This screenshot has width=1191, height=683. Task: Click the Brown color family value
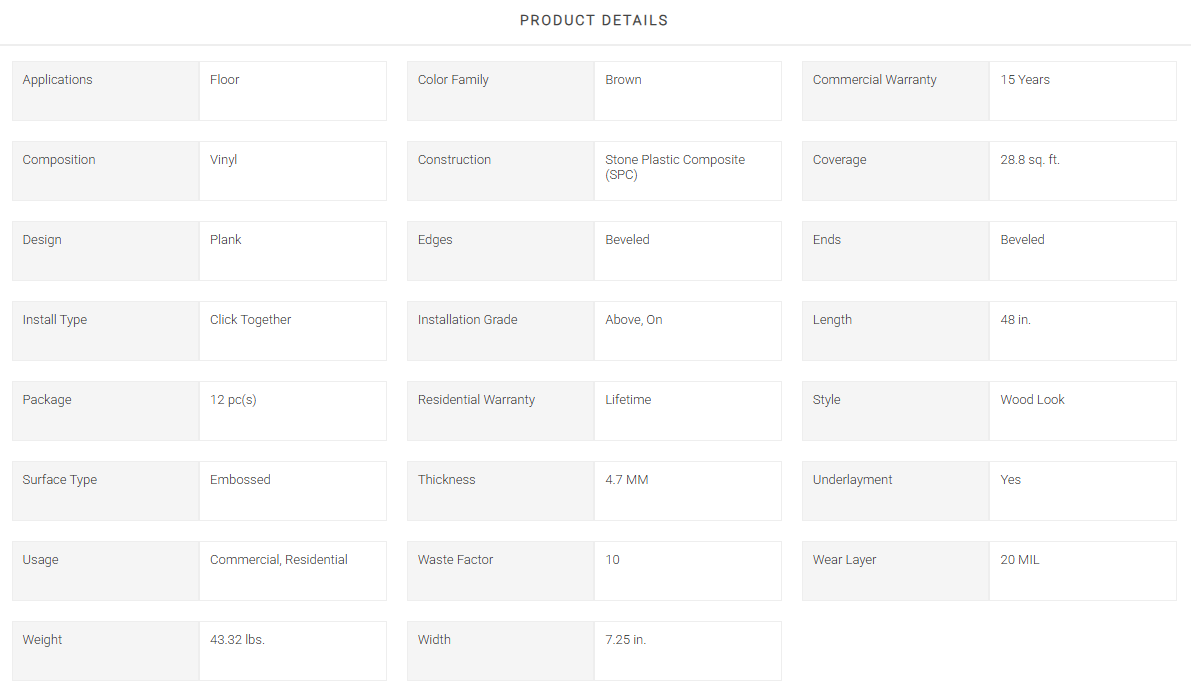[x=623, y=80]
